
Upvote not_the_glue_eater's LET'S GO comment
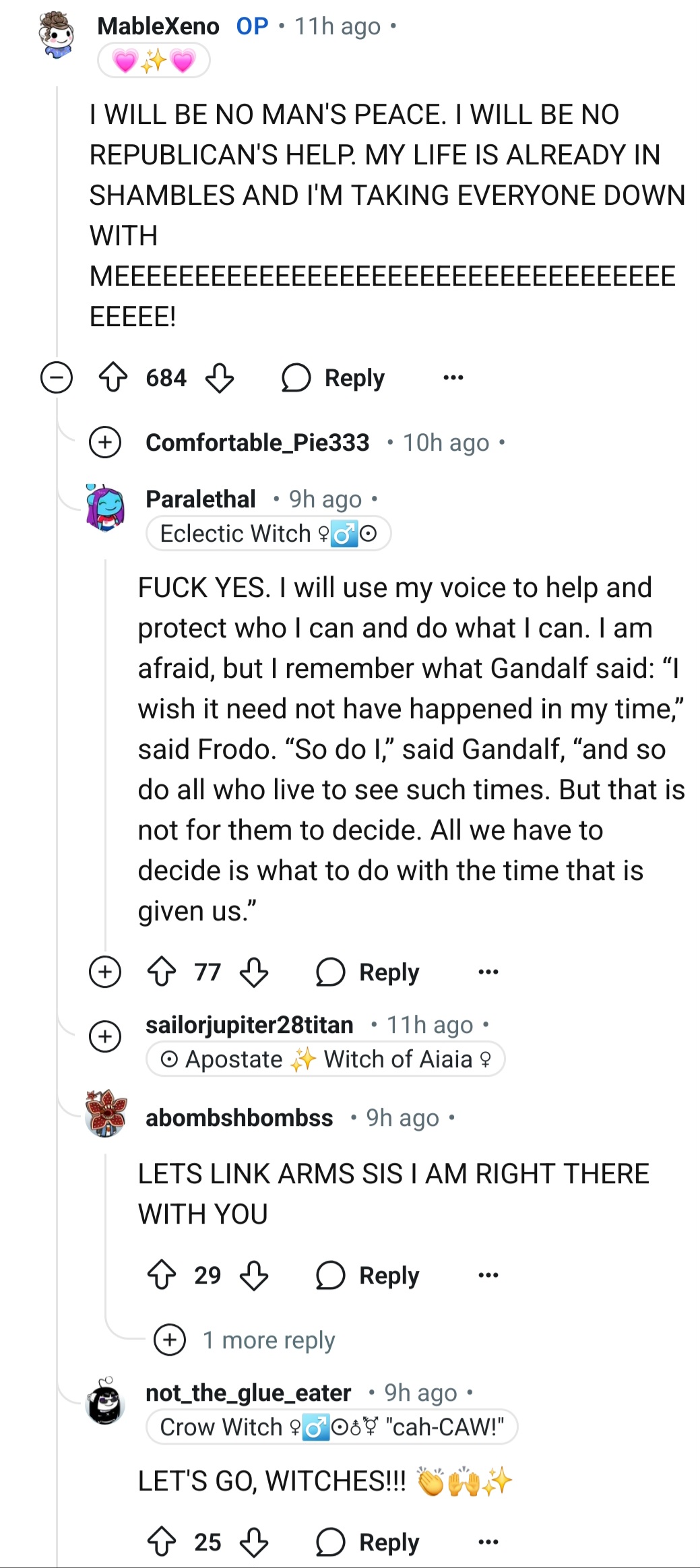click(162, 1542)
